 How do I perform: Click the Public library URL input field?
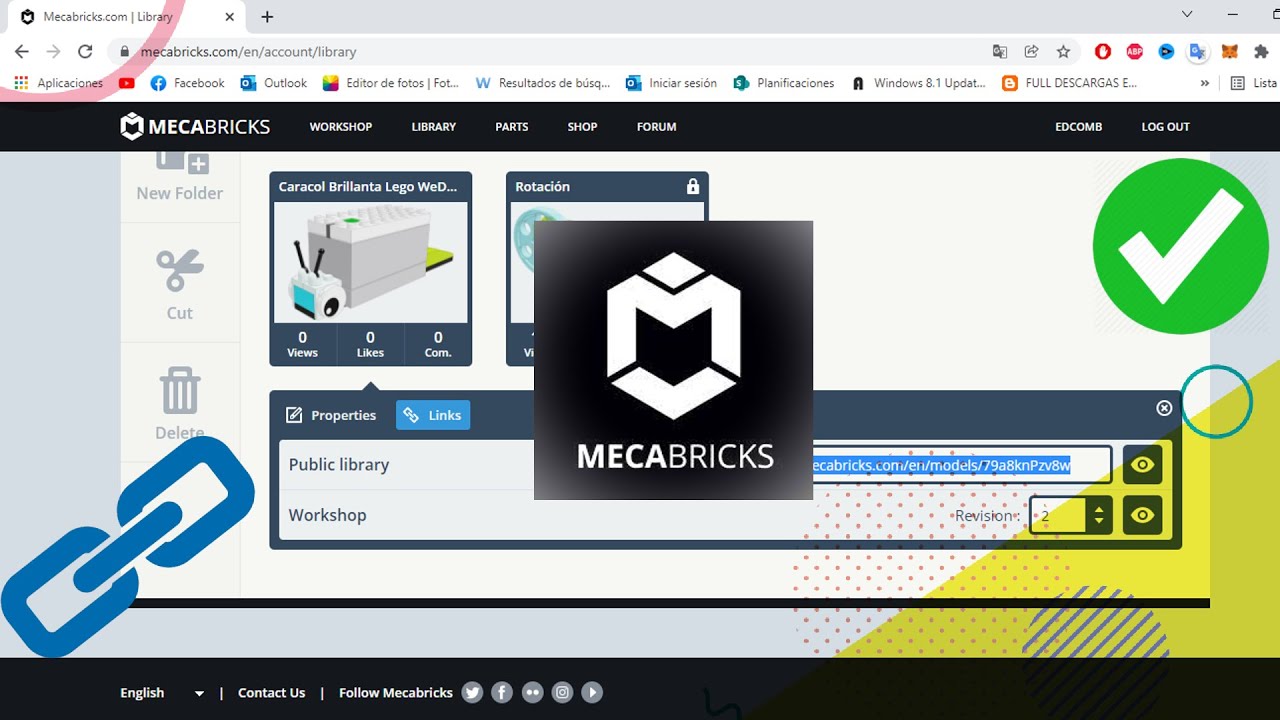point(961,465)
